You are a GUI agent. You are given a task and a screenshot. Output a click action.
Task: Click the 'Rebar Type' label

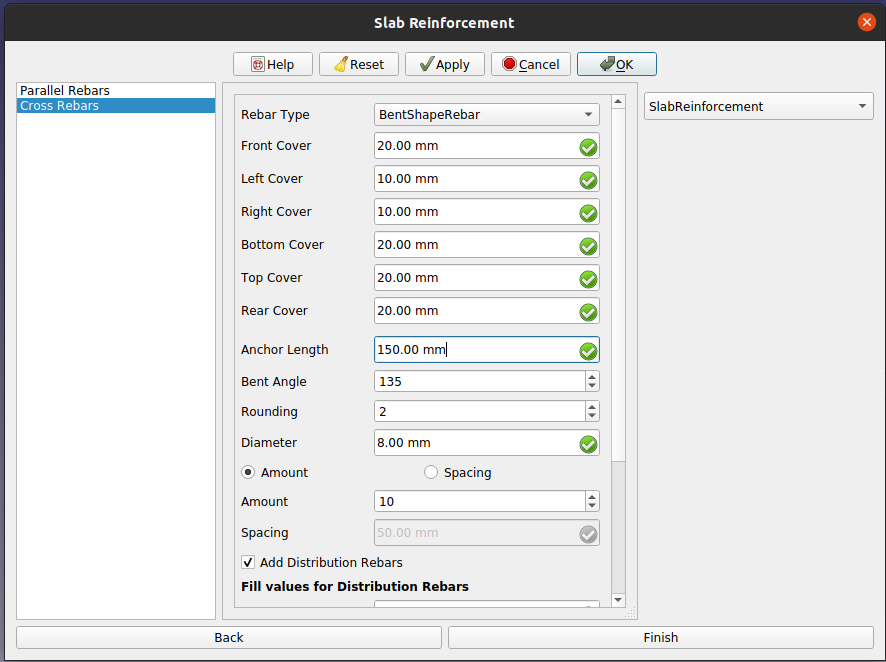pos(275,115)
